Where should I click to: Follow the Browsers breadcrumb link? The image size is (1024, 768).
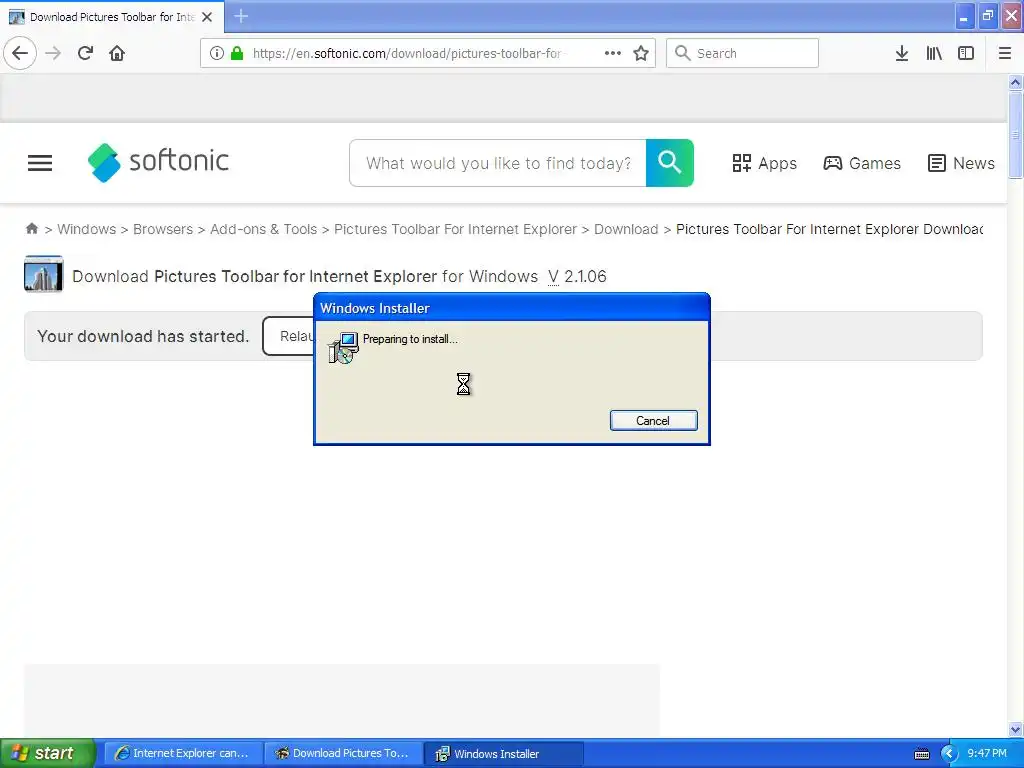163,229
